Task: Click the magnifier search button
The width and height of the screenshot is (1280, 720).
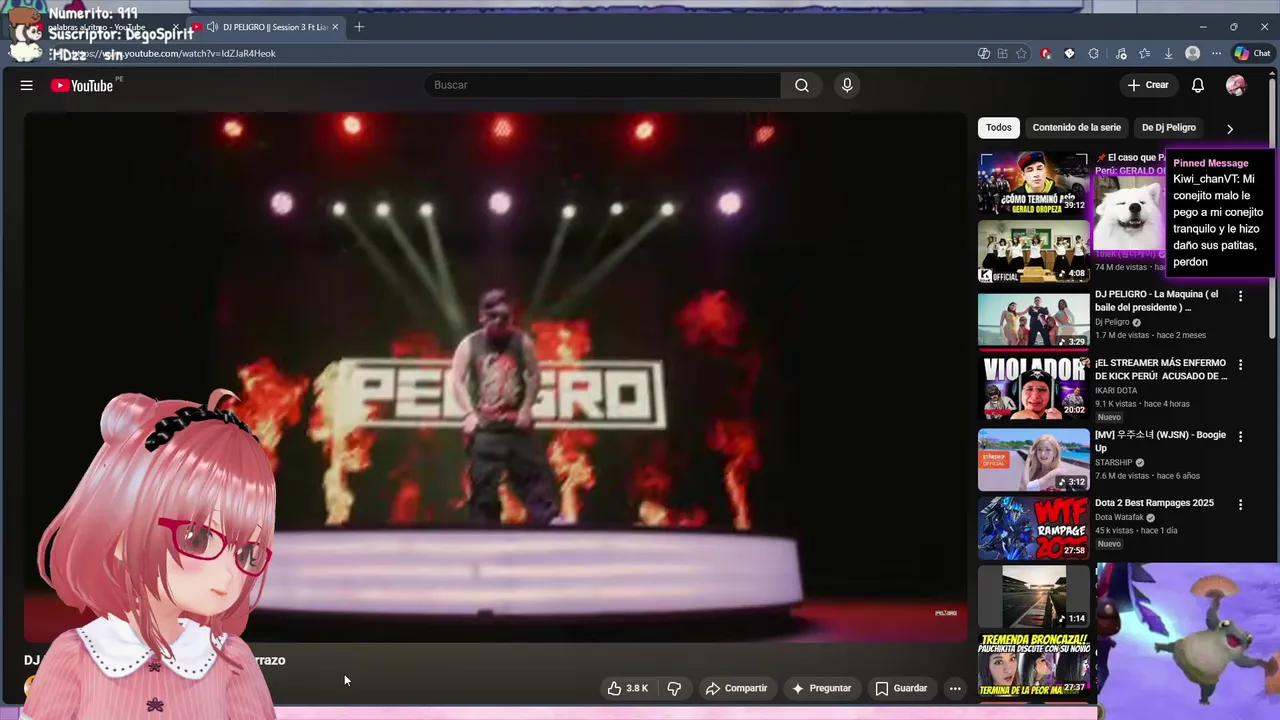Action: 801,85
